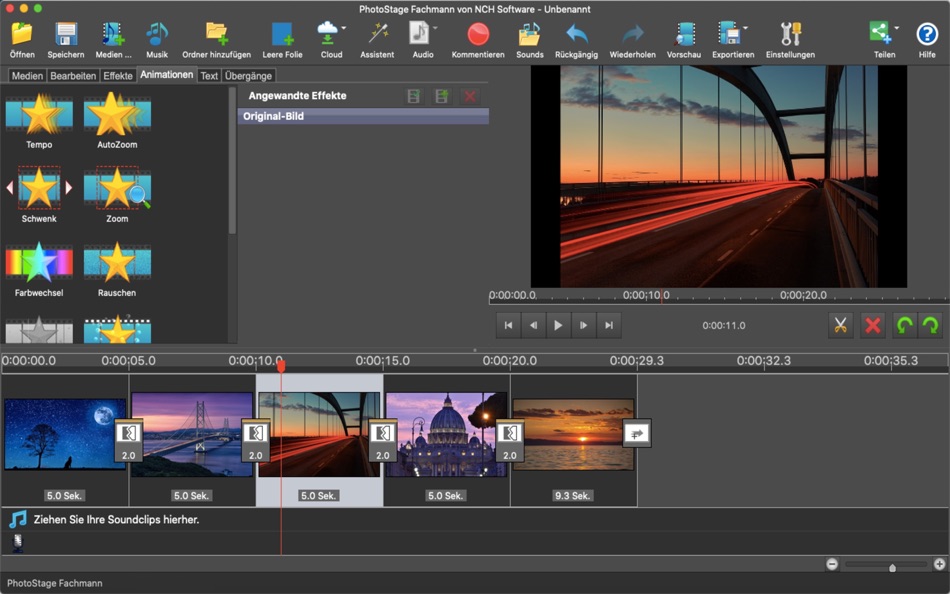Insert a Leere Folie

(x=282, y=40)
